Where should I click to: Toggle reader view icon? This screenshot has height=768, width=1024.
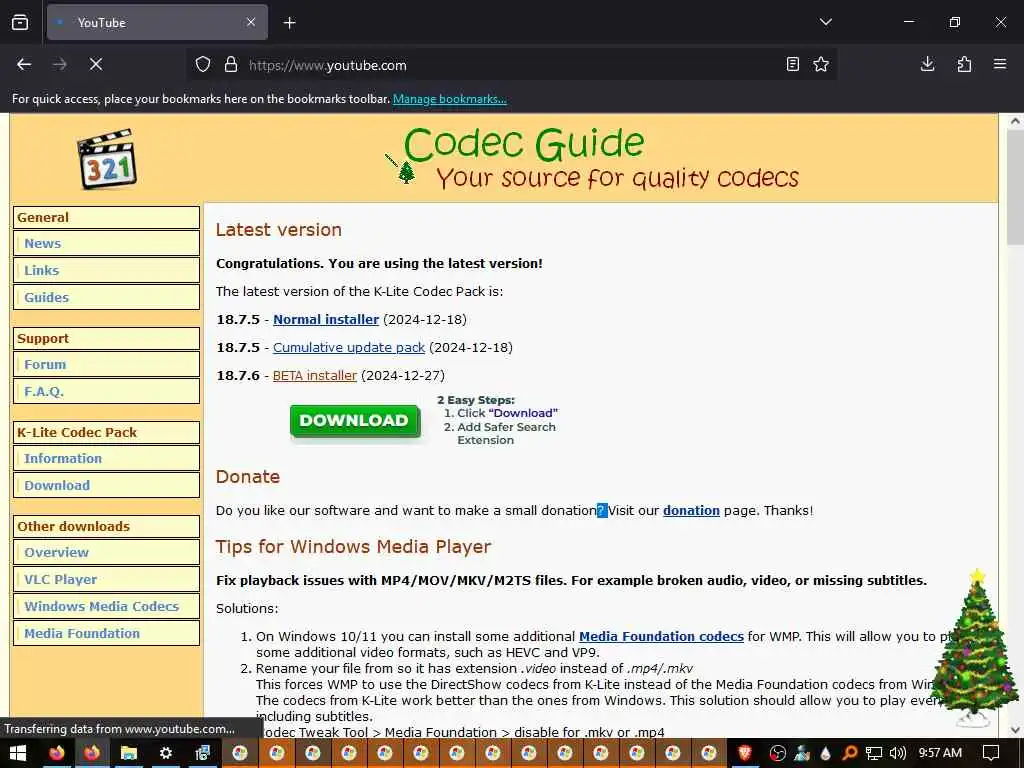pos(793,65)
